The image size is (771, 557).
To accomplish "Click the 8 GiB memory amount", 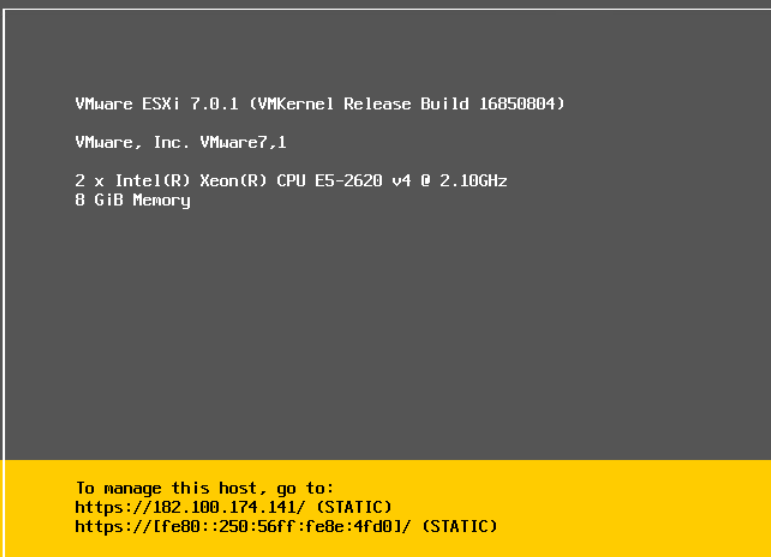I will (98, 200).
